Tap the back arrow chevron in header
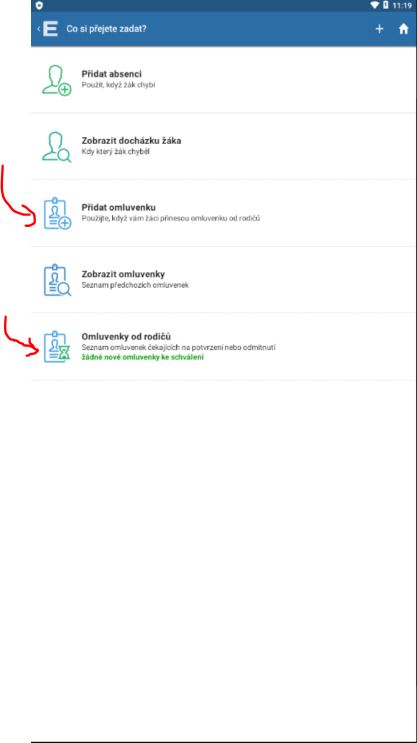This screenshot has height=743, width=417. (38, 29)
